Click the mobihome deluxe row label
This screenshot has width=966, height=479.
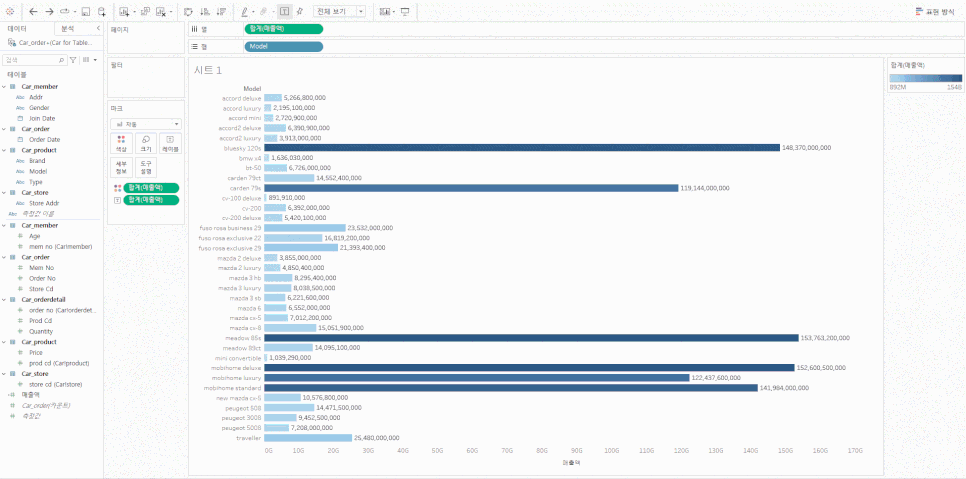click(x=237, y=368)
